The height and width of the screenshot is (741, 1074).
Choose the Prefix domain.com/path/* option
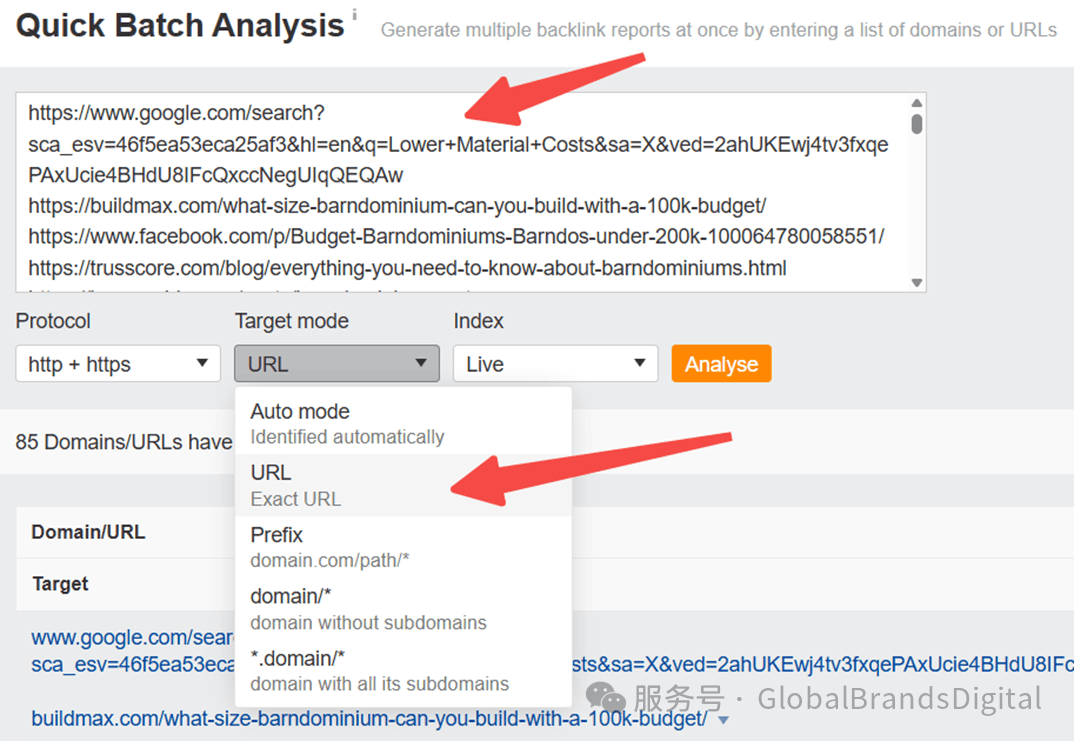click(403, 547)
